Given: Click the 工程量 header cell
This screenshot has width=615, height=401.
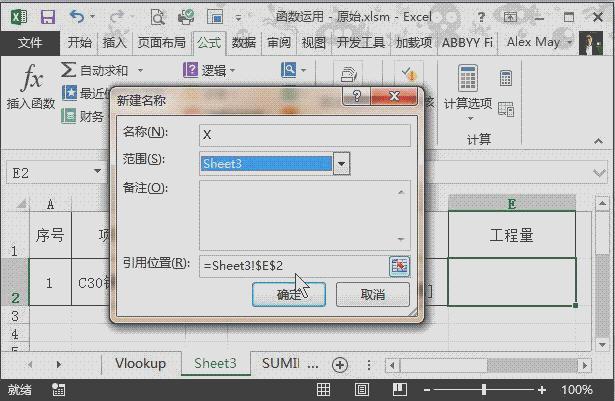Looking at the screenshot, I should click(x=511, y=235).
